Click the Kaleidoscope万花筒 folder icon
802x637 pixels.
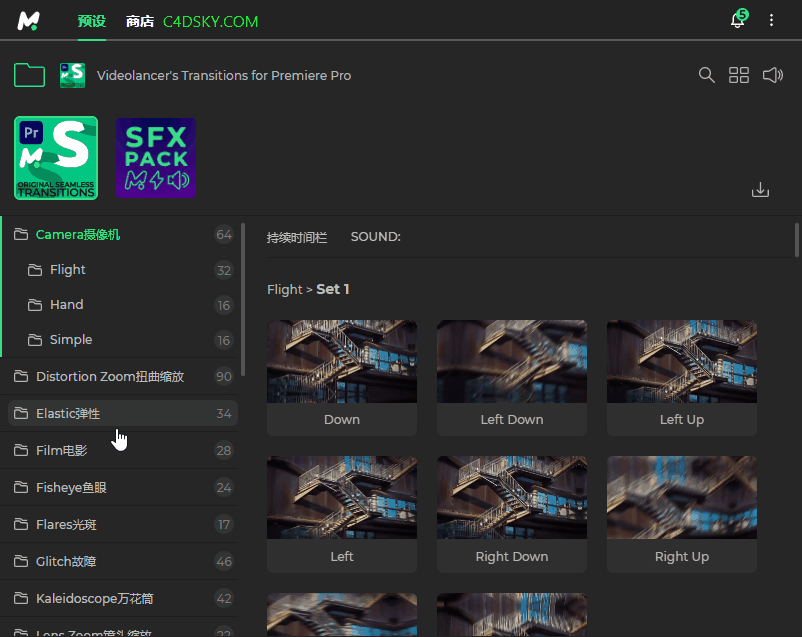click(x=21, y=598)
